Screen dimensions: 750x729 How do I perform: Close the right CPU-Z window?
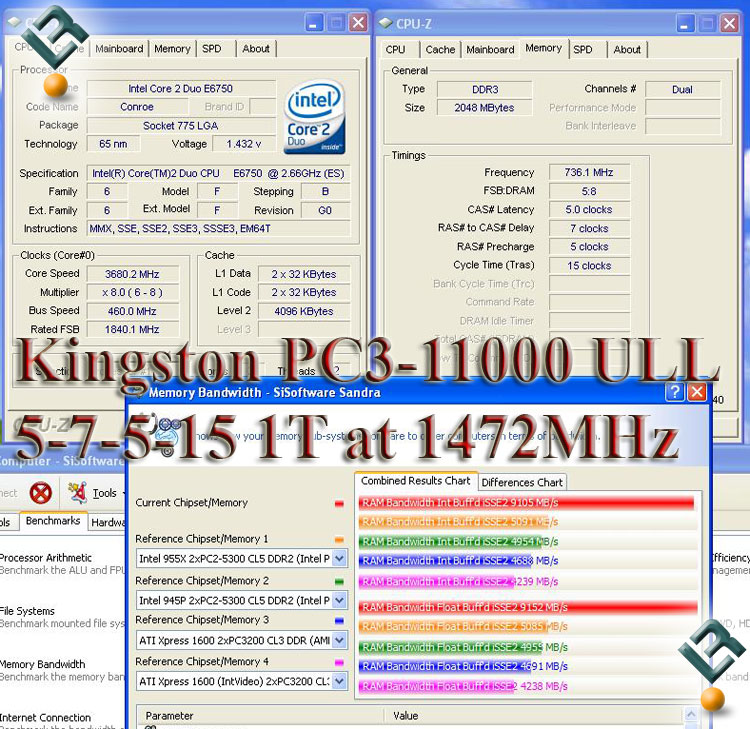[x=729, y=23]
